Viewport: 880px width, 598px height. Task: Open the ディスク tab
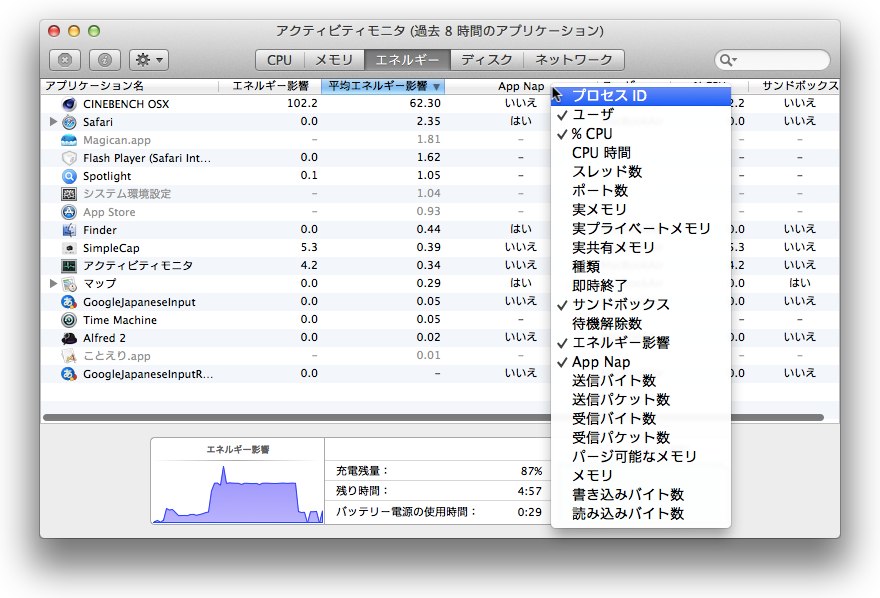pos(487,59)
